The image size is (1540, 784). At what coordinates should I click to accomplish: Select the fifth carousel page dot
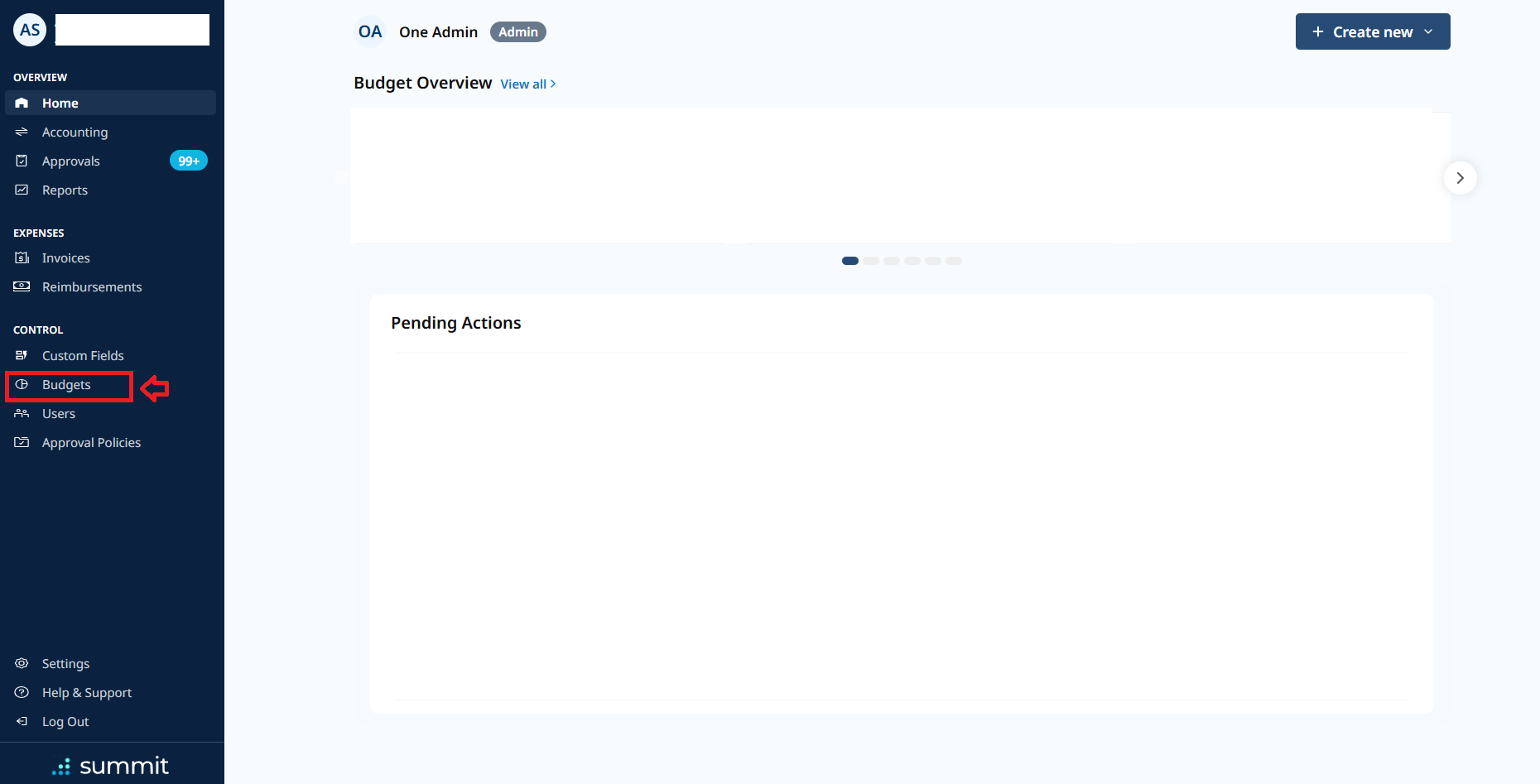[933, 261]
